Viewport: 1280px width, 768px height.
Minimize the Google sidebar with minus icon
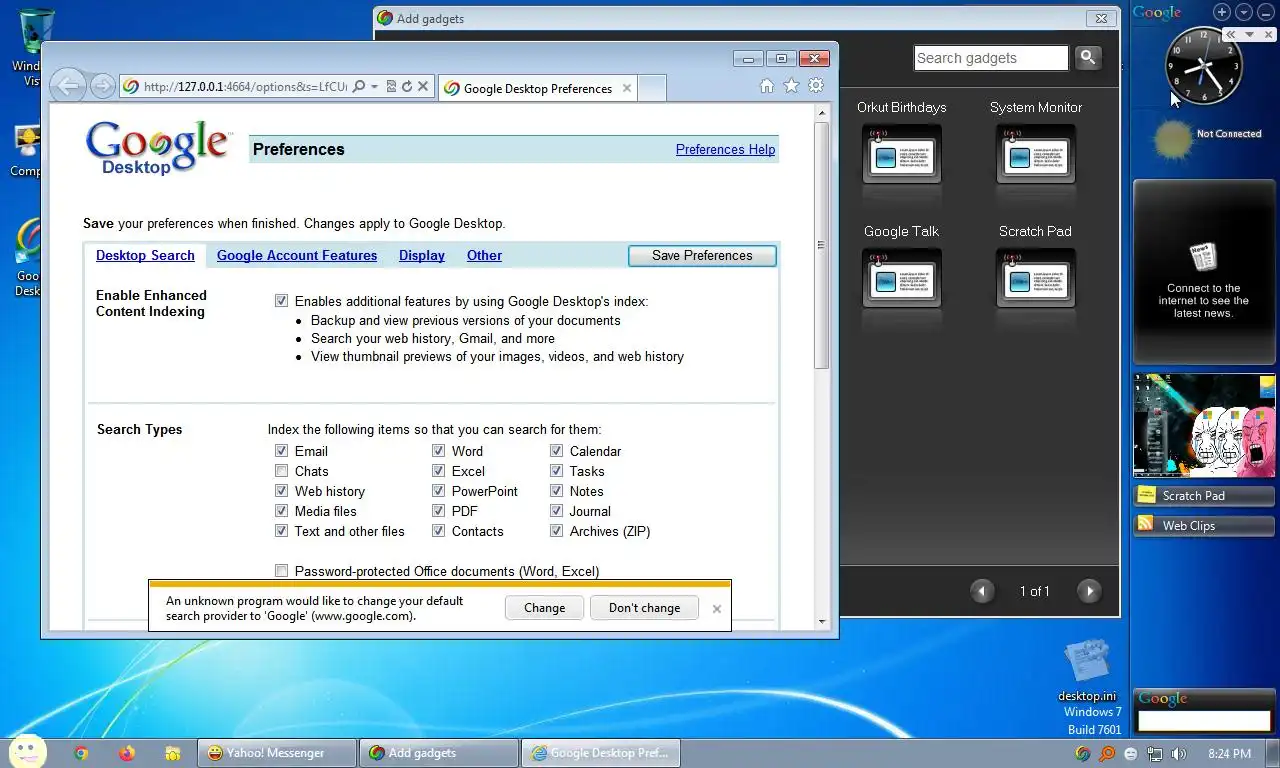click(x=1266, y=12)
